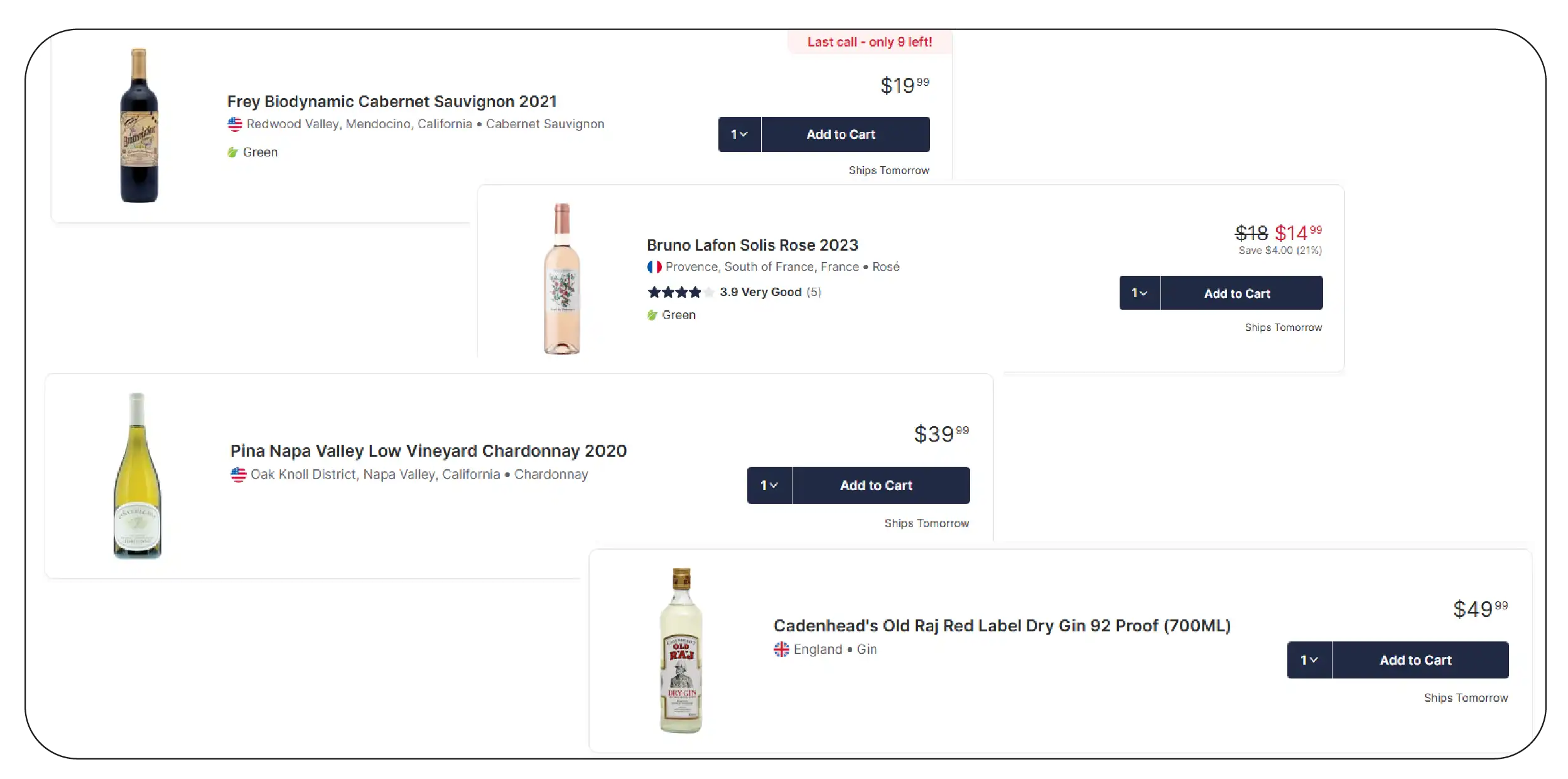View the 5 reviews count for Bruno Lafon Rose
Viewport: 1568px width, 779px height.
point(814,292)
